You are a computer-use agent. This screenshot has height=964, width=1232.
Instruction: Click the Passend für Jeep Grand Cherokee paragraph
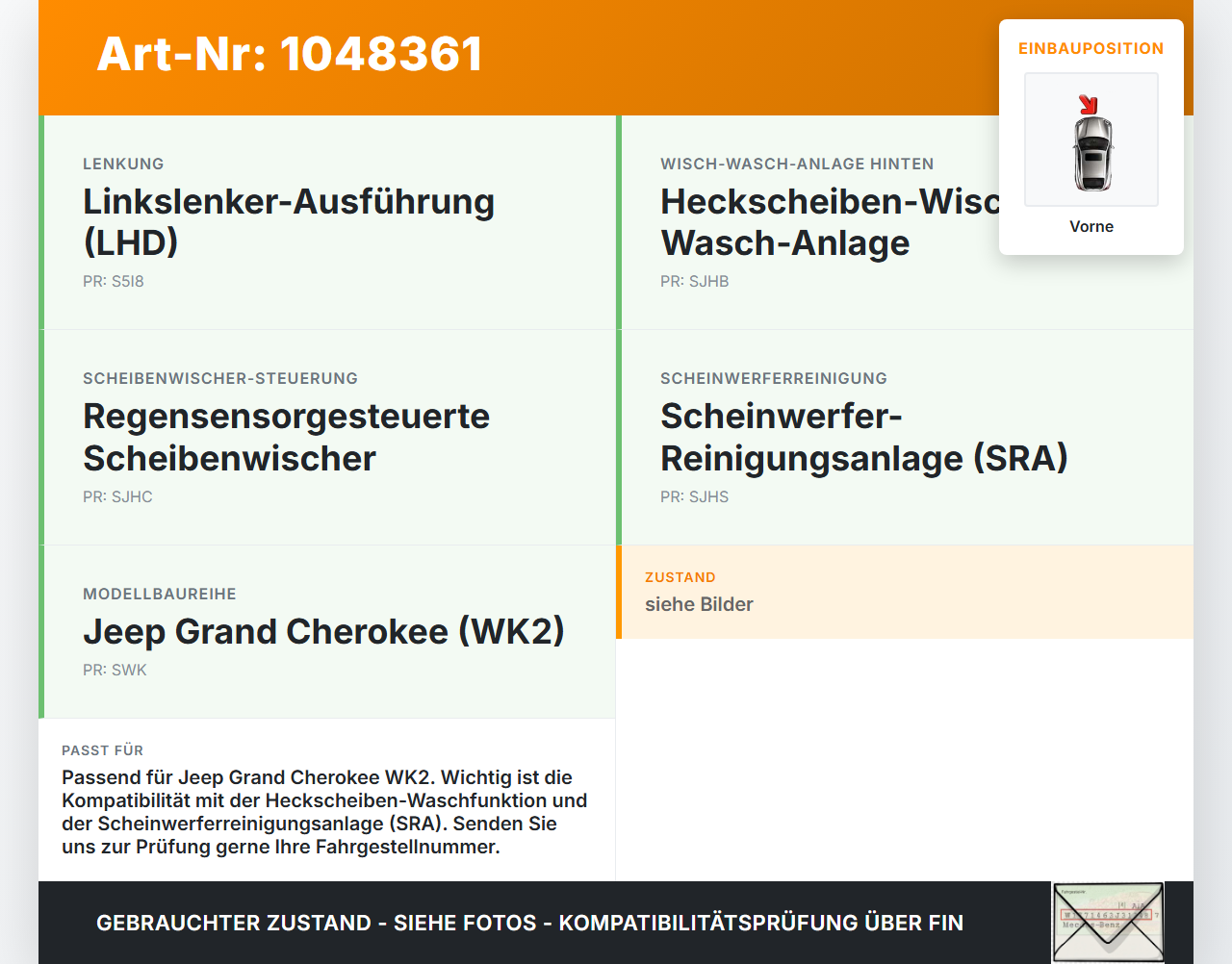point(325,812)
